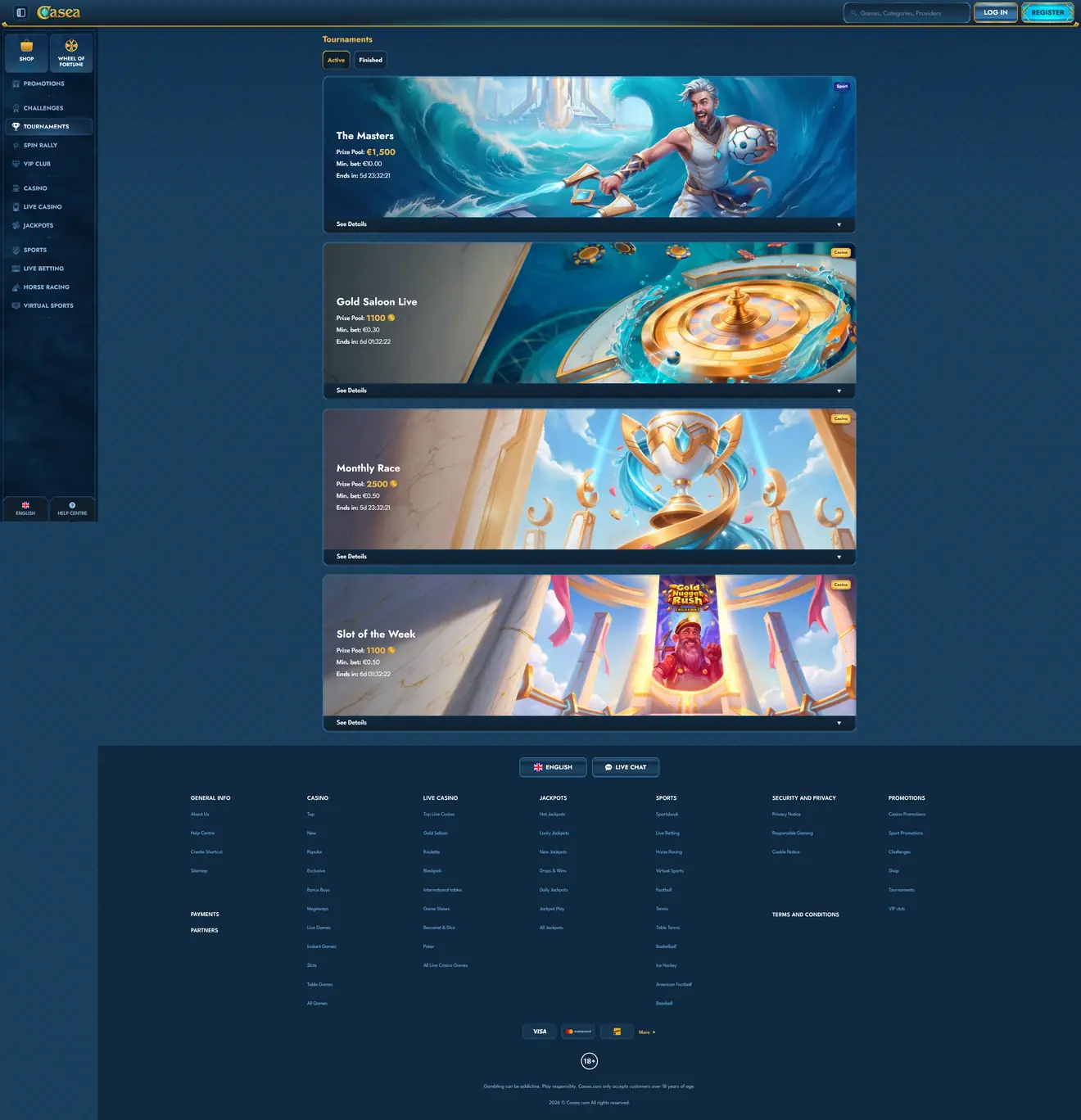Click the yellow card payment icon
The width and height of the screenshot is (1081, 1120).
617,1032
